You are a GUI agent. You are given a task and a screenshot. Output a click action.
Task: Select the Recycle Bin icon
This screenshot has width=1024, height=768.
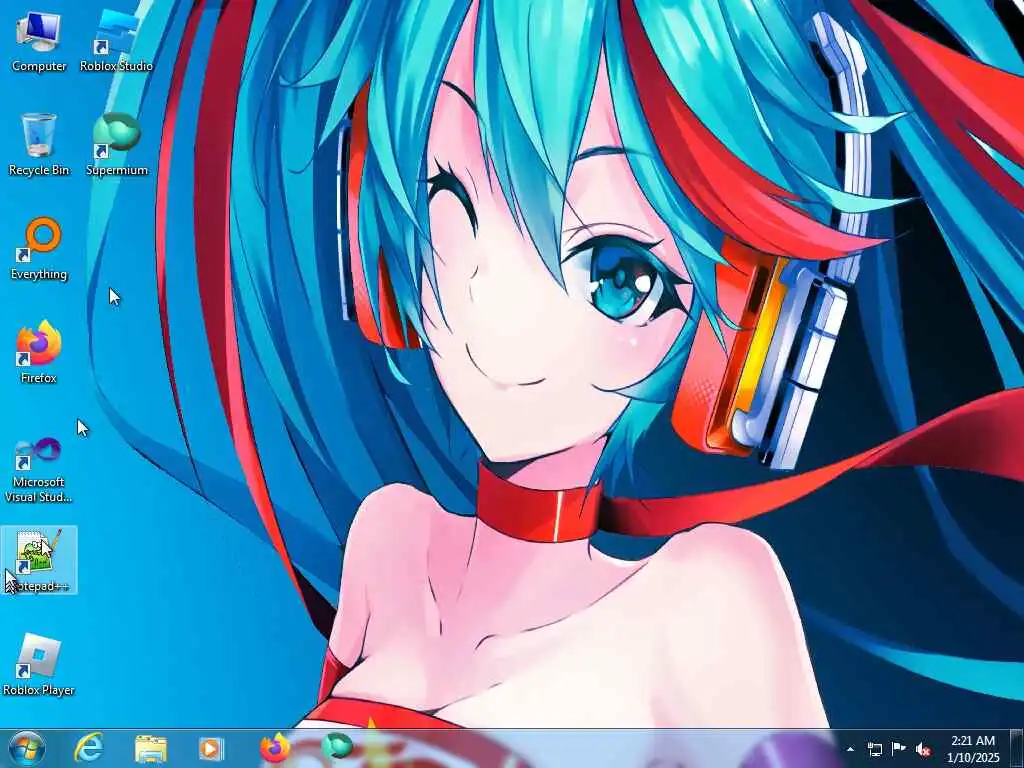click(x=39, y=144)
